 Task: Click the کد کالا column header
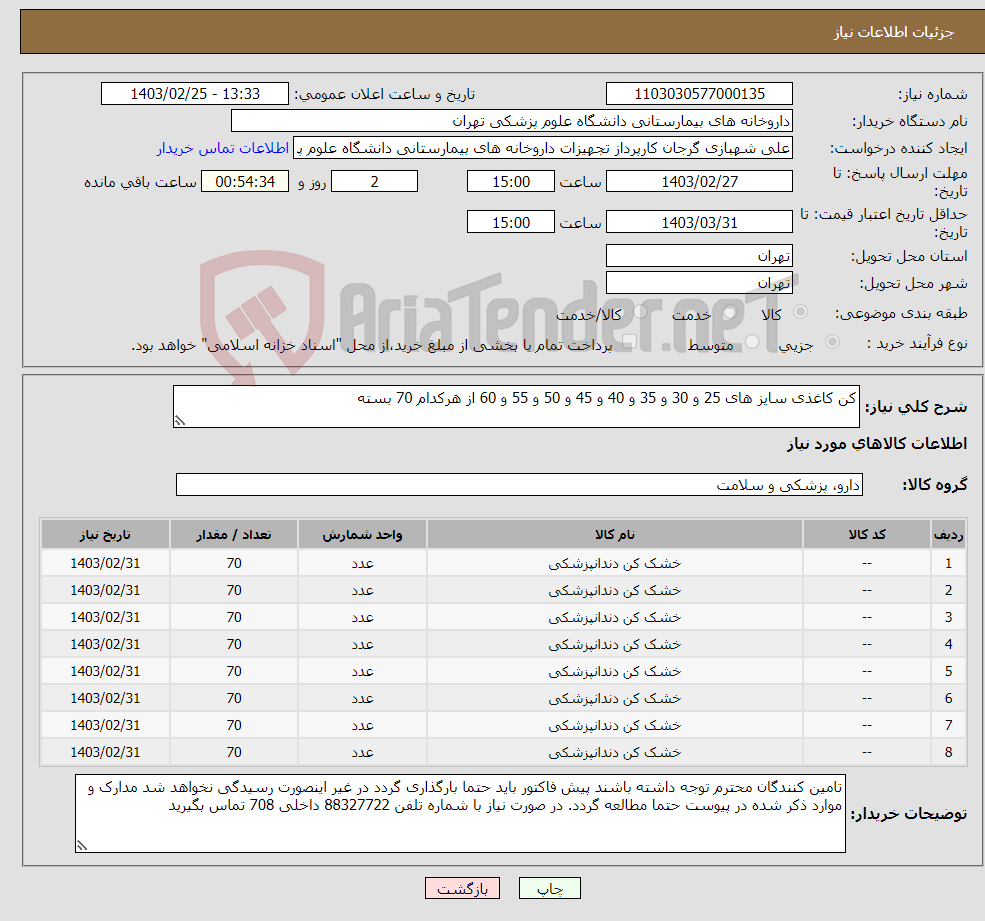click(x=867, y=535)
